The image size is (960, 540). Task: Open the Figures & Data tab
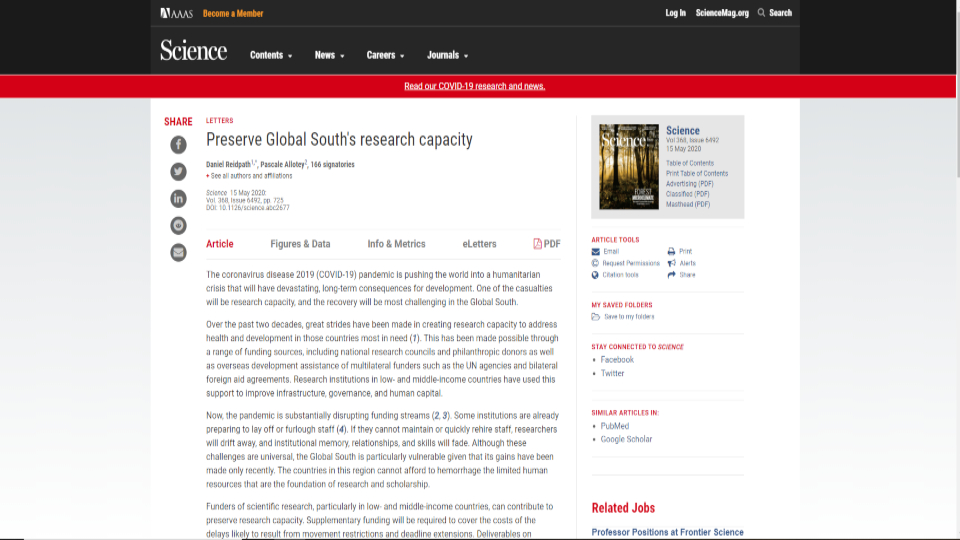click(300, 244)
